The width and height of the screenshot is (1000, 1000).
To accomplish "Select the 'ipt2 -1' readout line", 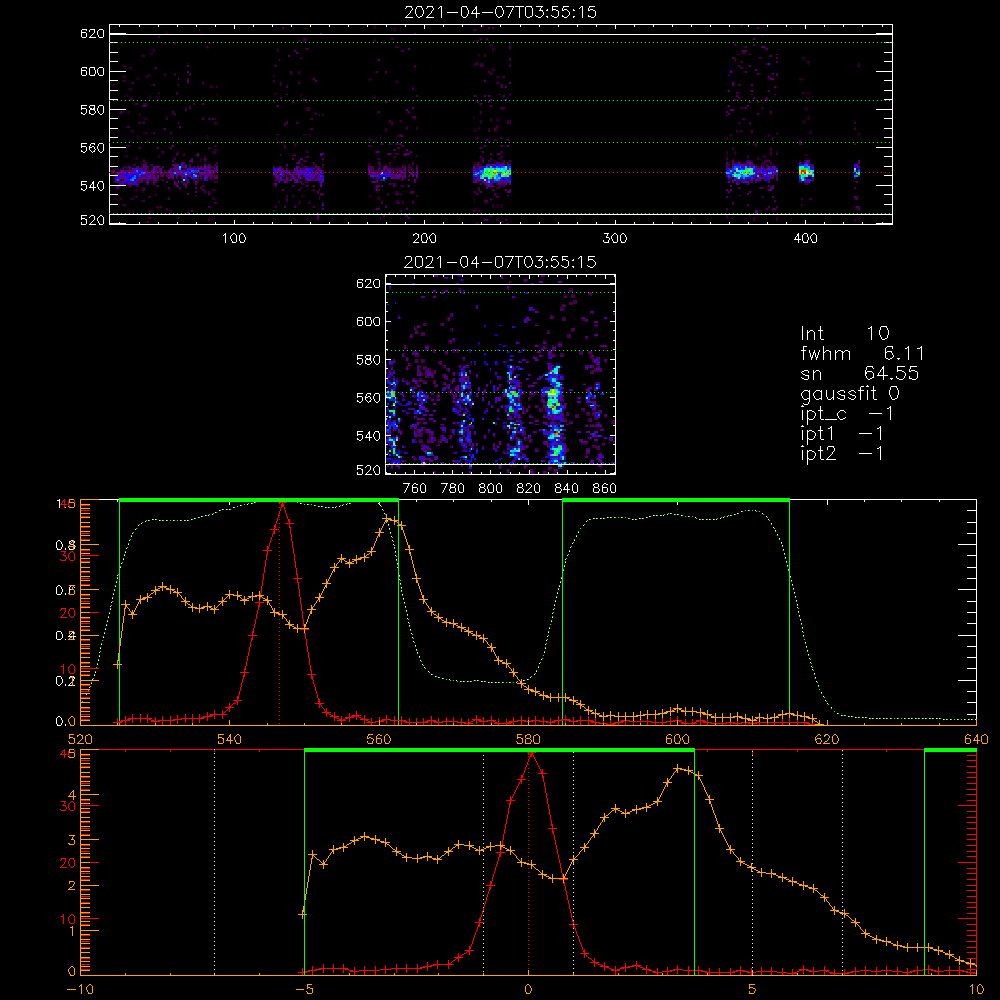I will (842, 453).
